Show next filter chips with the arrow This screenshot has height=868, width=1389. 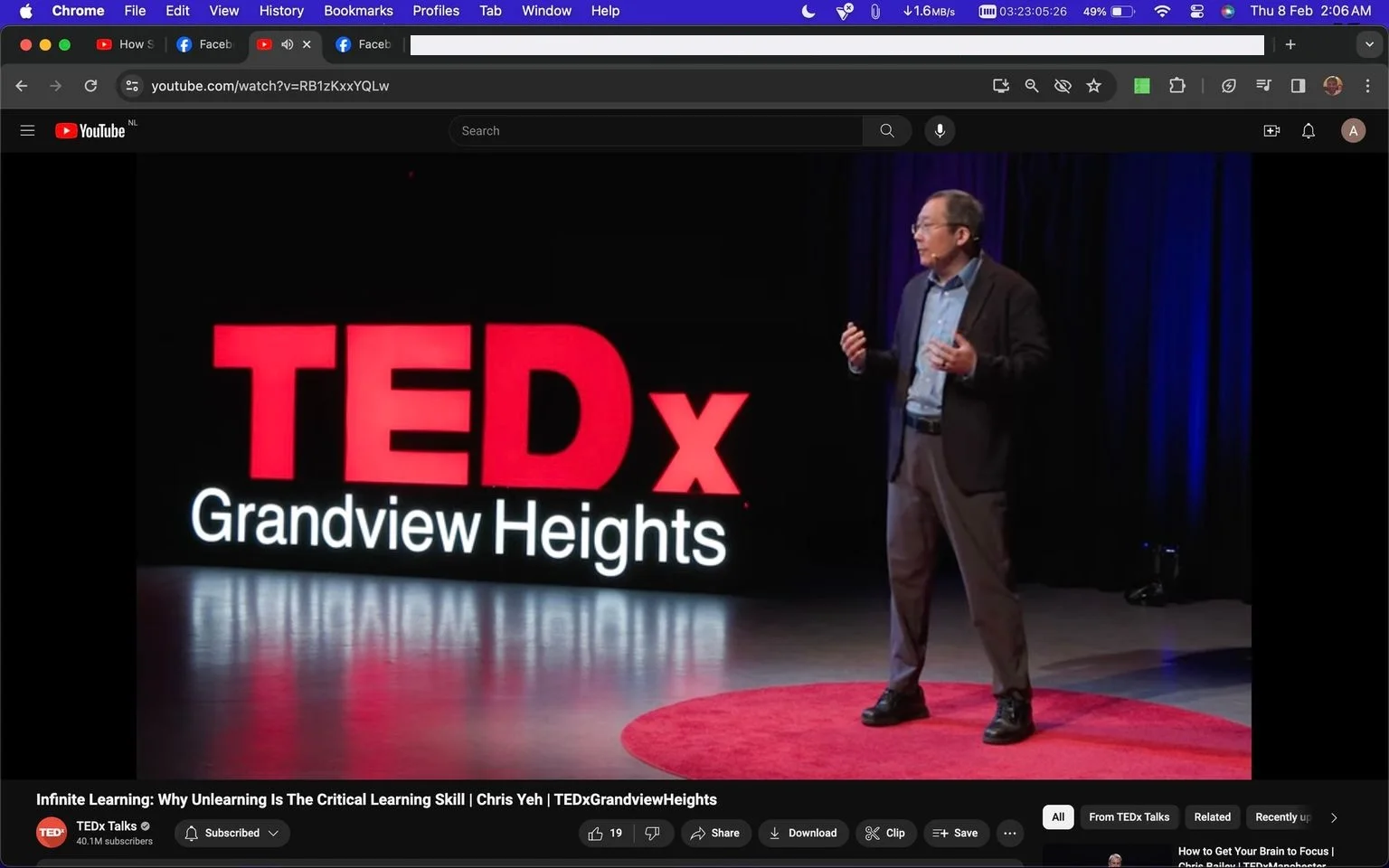click(x=1333, y=817)
